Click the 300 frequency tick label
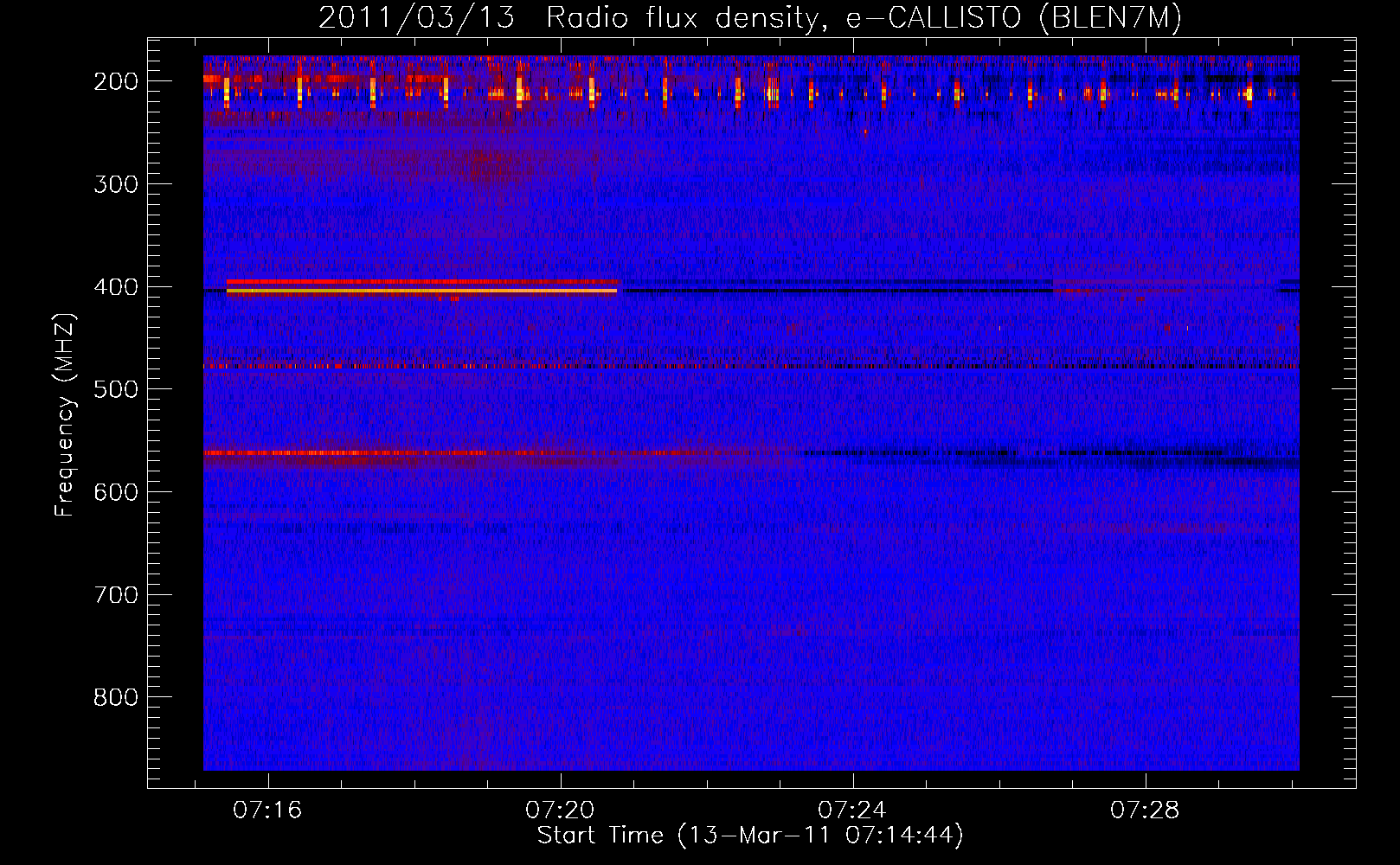Image resolution: width=1400 pixels, height=865 pixels. coord(115,184)
